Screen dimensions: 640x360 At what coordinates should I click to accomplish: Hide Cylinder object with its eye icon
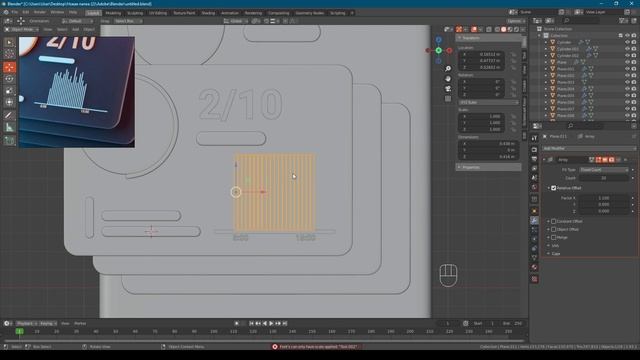tap(627, 42)
